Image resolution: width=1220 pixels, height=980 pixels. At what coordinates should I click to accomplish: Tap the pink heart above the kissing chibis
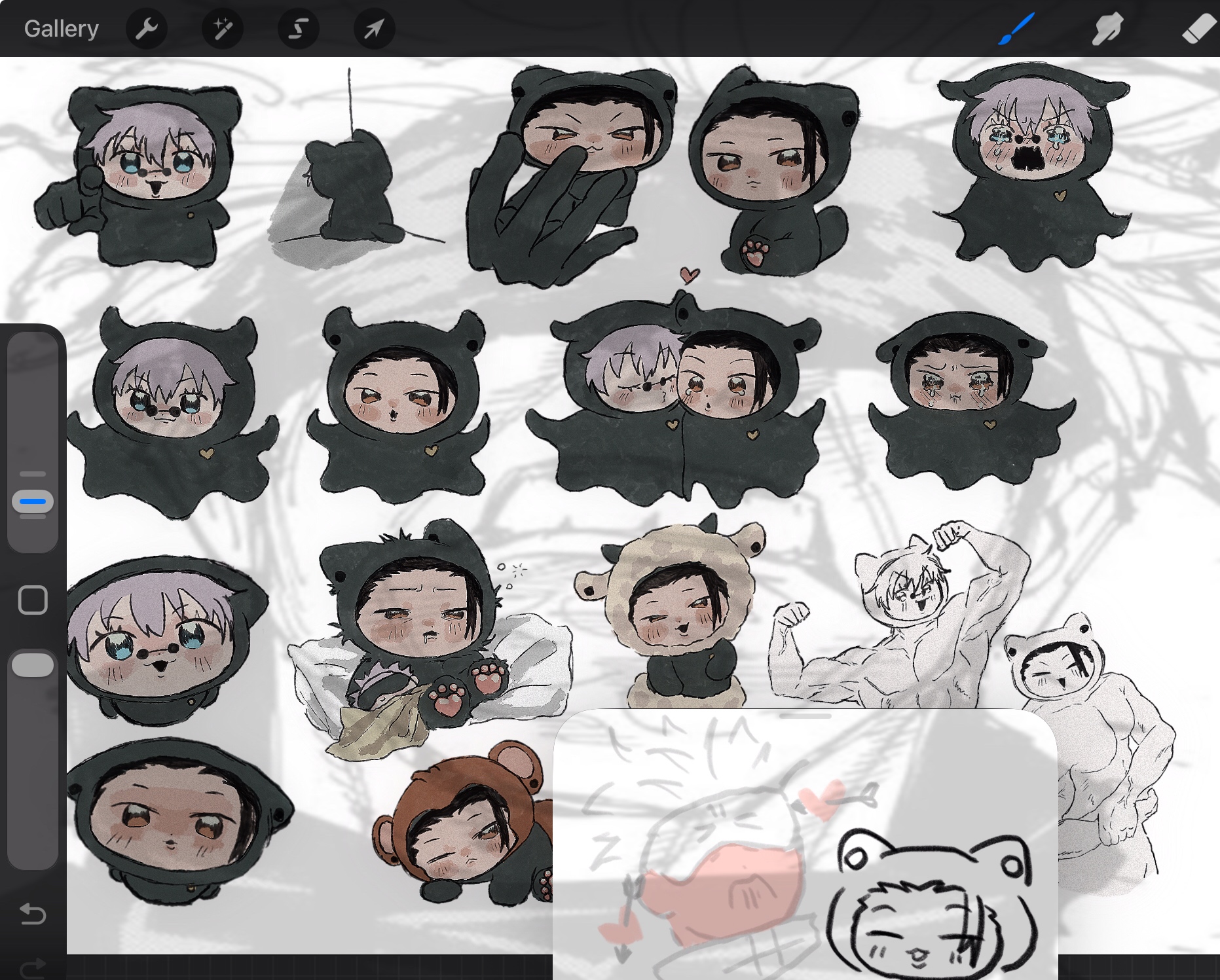(x=689, y=274)
